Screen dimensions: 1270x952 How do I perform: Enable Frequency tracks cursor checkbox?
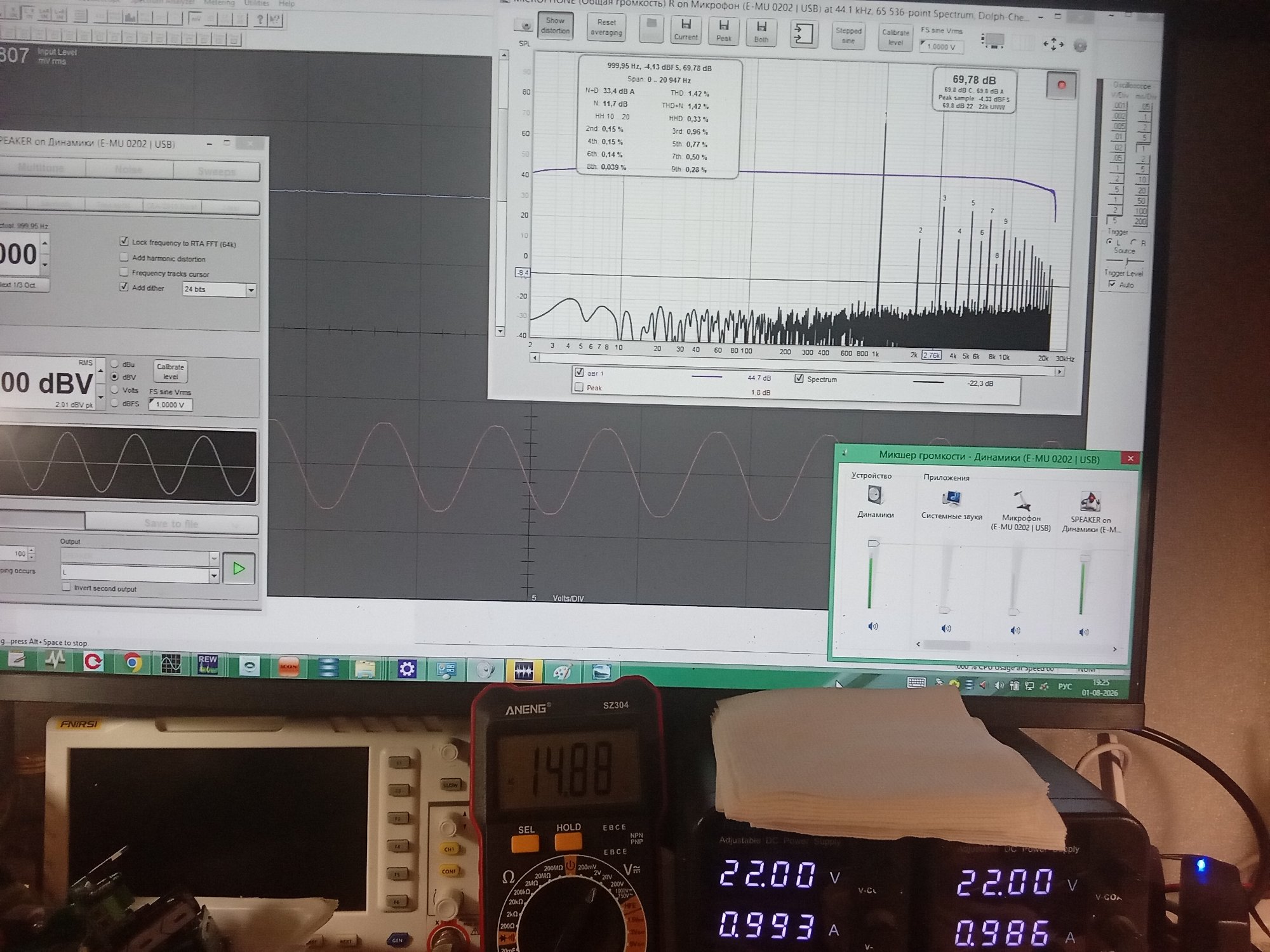[124, 272]
